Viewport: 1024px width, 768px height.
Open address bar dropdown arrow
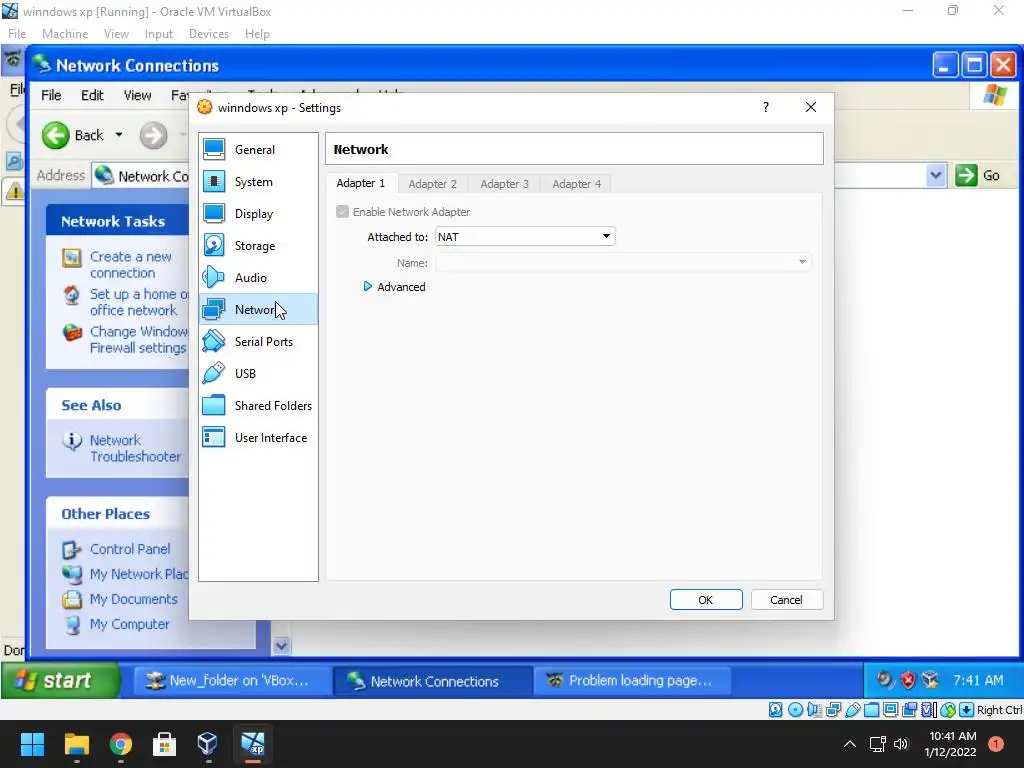pyautogui.click(x=936, y=175)
